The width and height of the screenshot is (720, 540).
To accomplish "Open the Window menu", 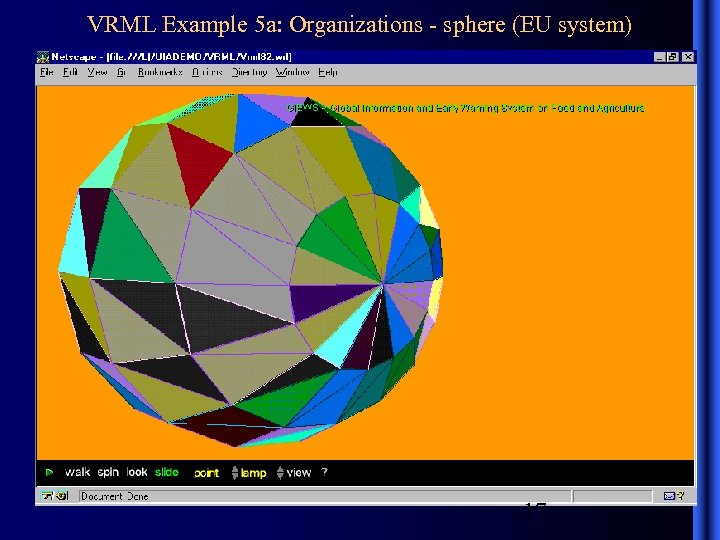I will [292, 72].
